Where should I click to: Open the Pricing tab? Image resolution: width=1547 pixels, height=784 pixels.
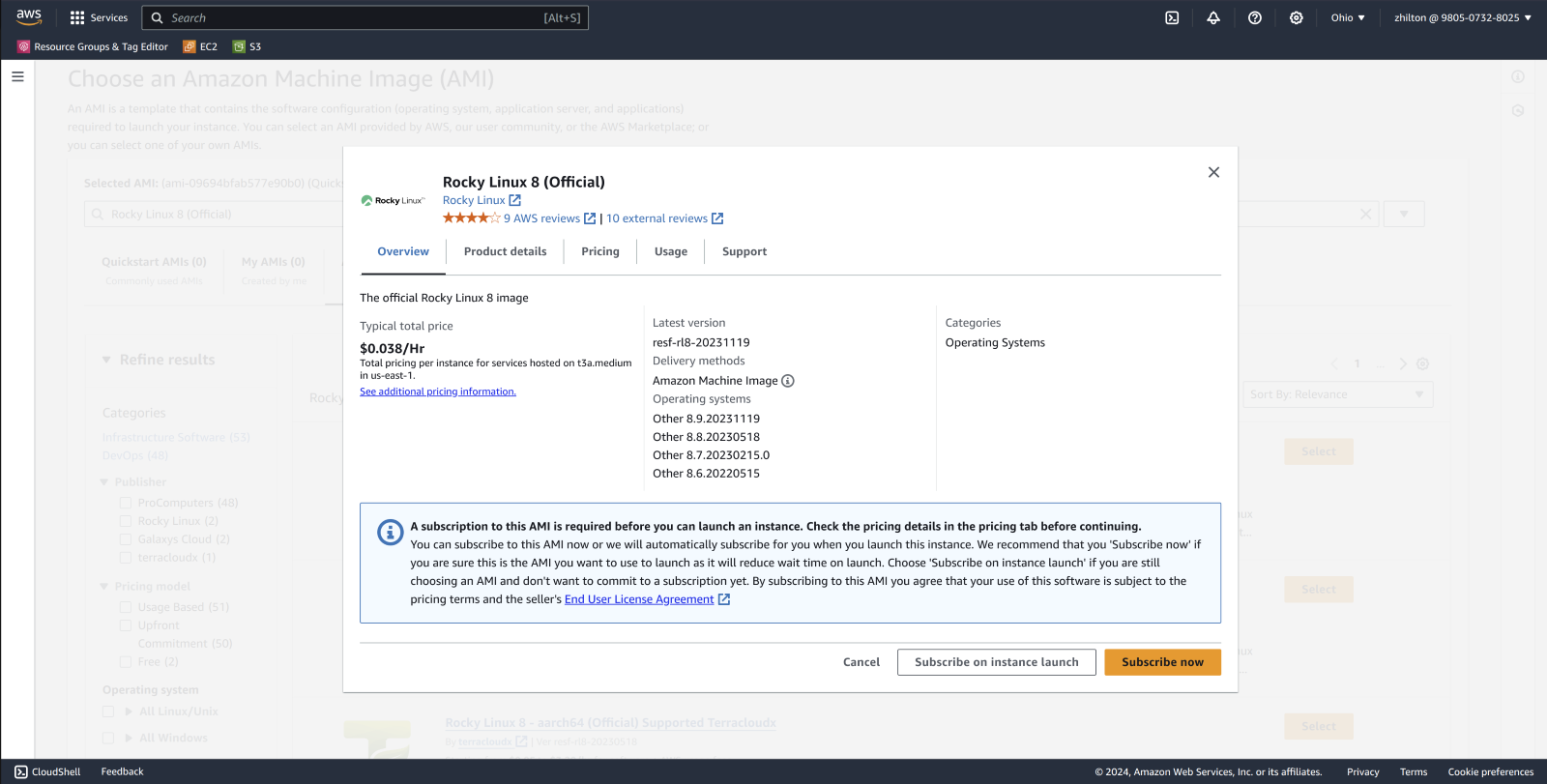pyautogui.click(x=600, y=251)
